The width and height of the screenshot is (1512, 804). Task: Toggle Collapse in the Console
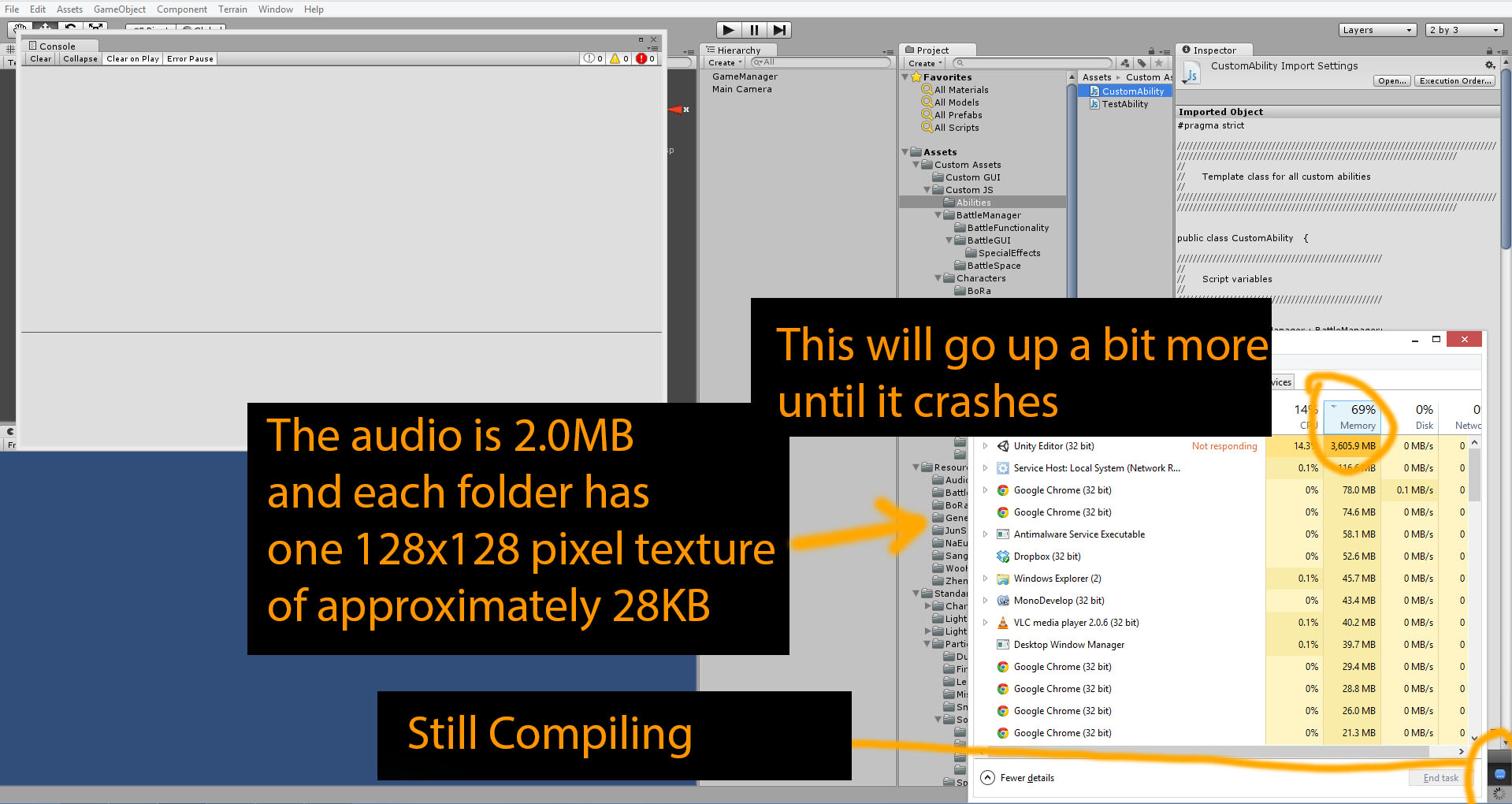[x=80, y=58]
